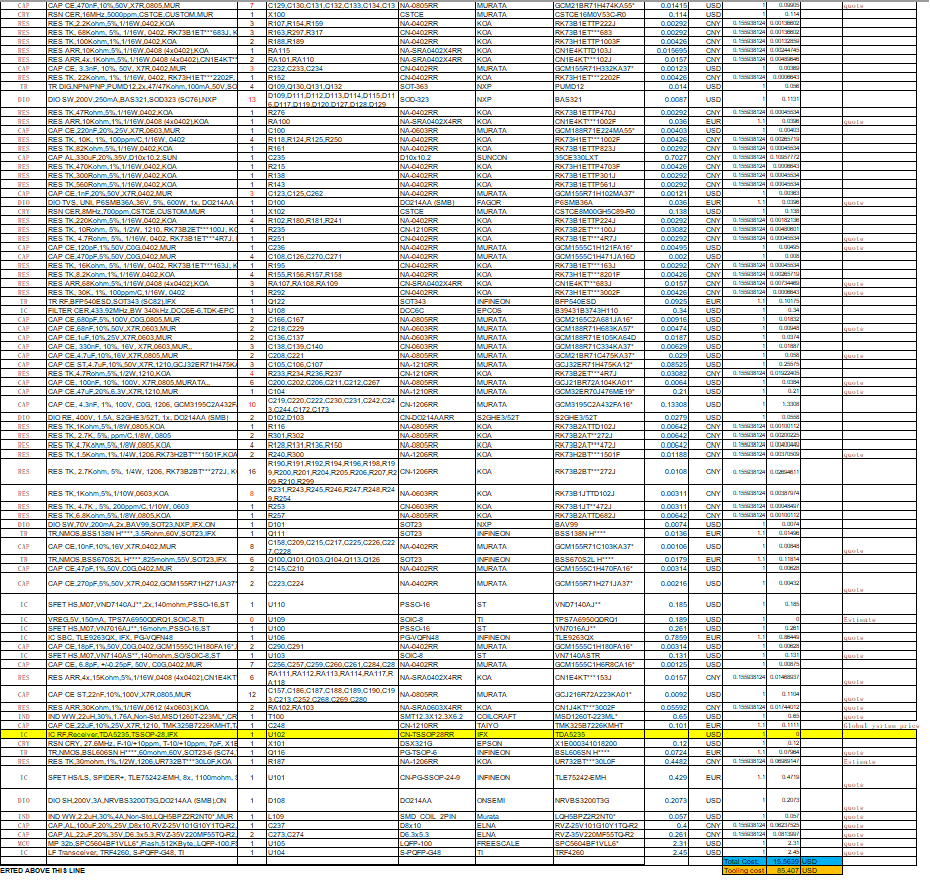Screen dimensions: 930x884
Task: Select the 'GCJ216R72A223KA01*' part number cell
Action: (x=598, y=695)
